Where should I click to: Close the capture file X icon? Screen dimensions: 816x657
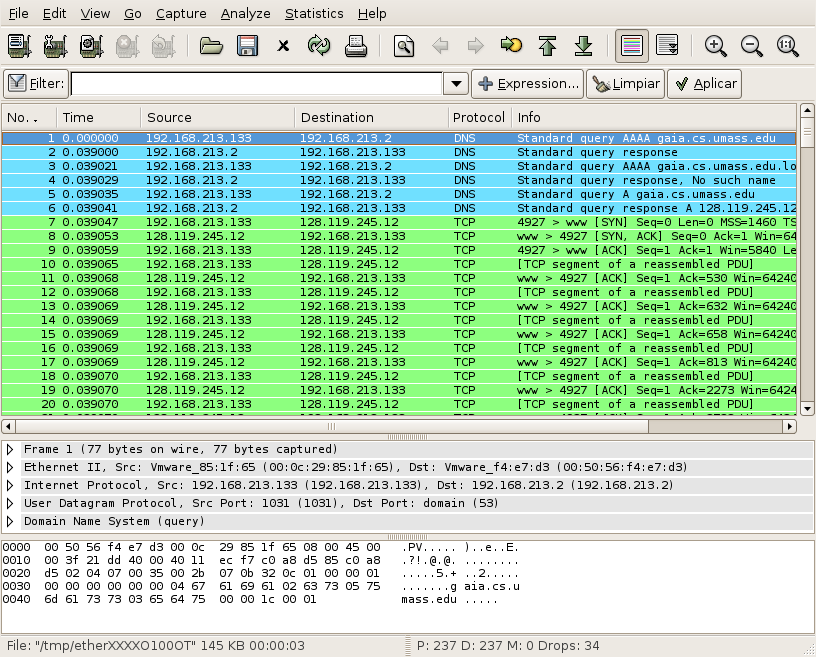[283, 46]
